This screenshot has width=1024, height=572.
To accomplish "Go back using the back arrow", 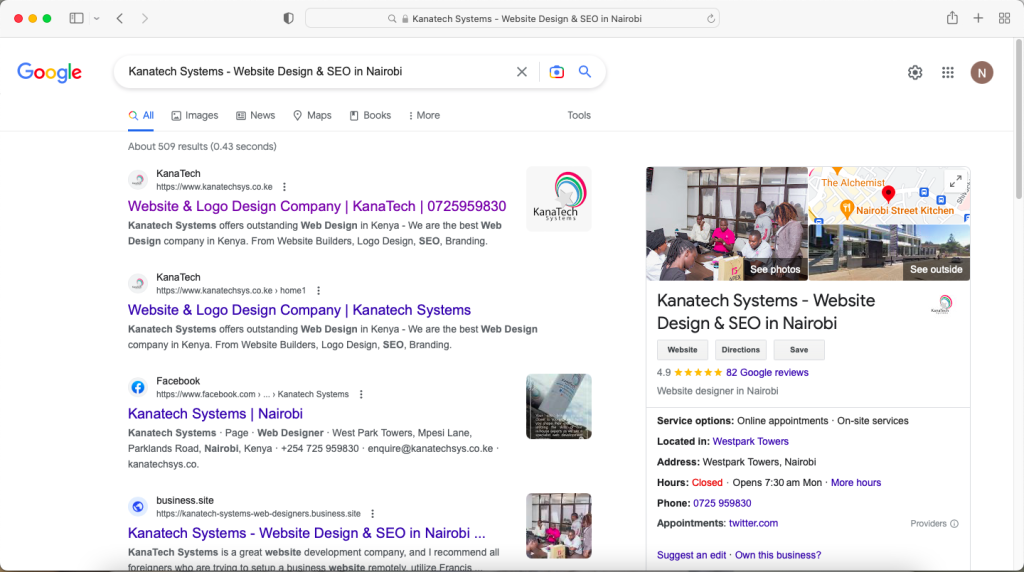I will (x=120, y=18).
